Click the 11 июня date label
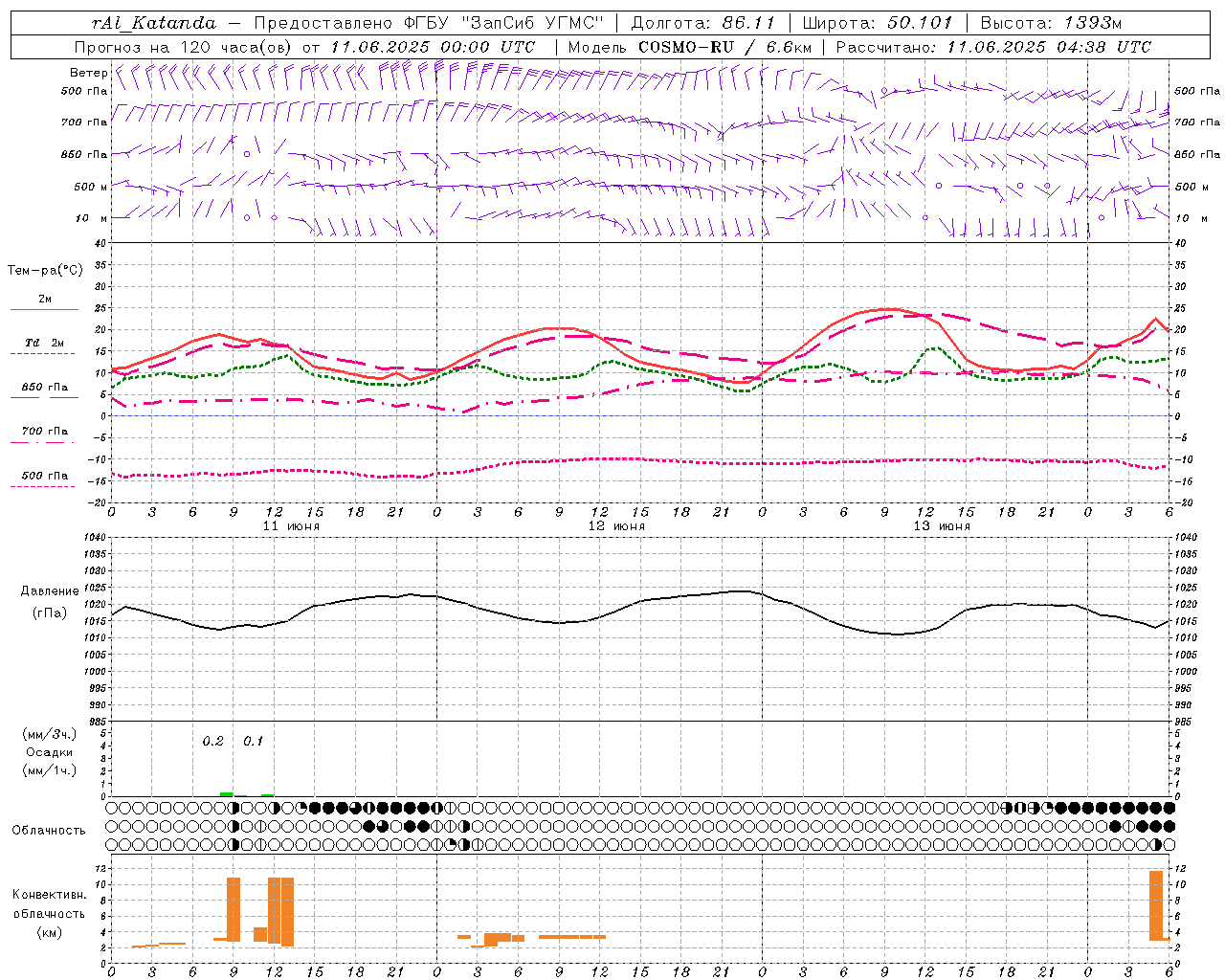 click(x=291, y=525)
